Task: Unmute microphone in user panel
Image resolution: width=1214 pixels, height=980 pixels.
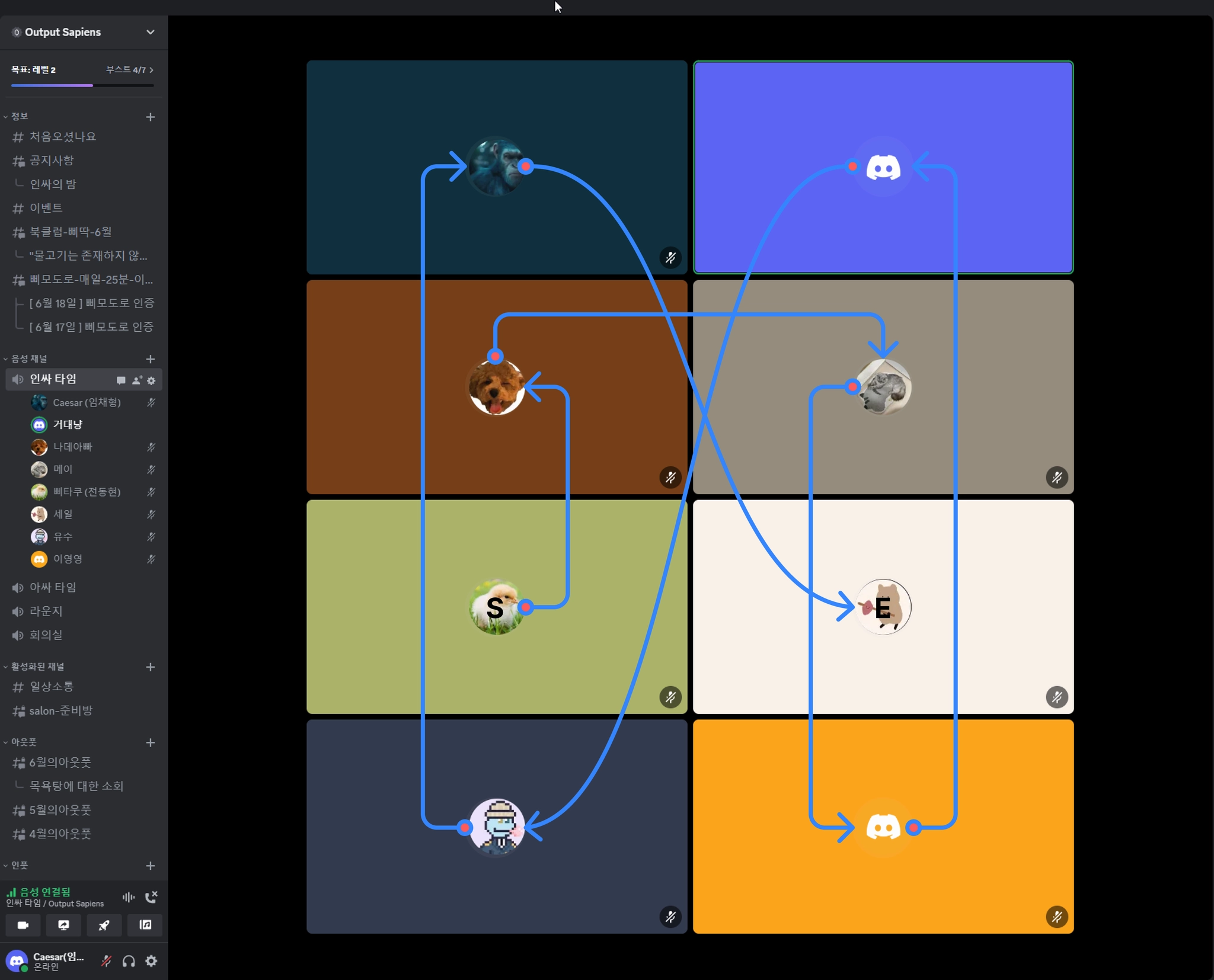Action: tap(107, 961)
